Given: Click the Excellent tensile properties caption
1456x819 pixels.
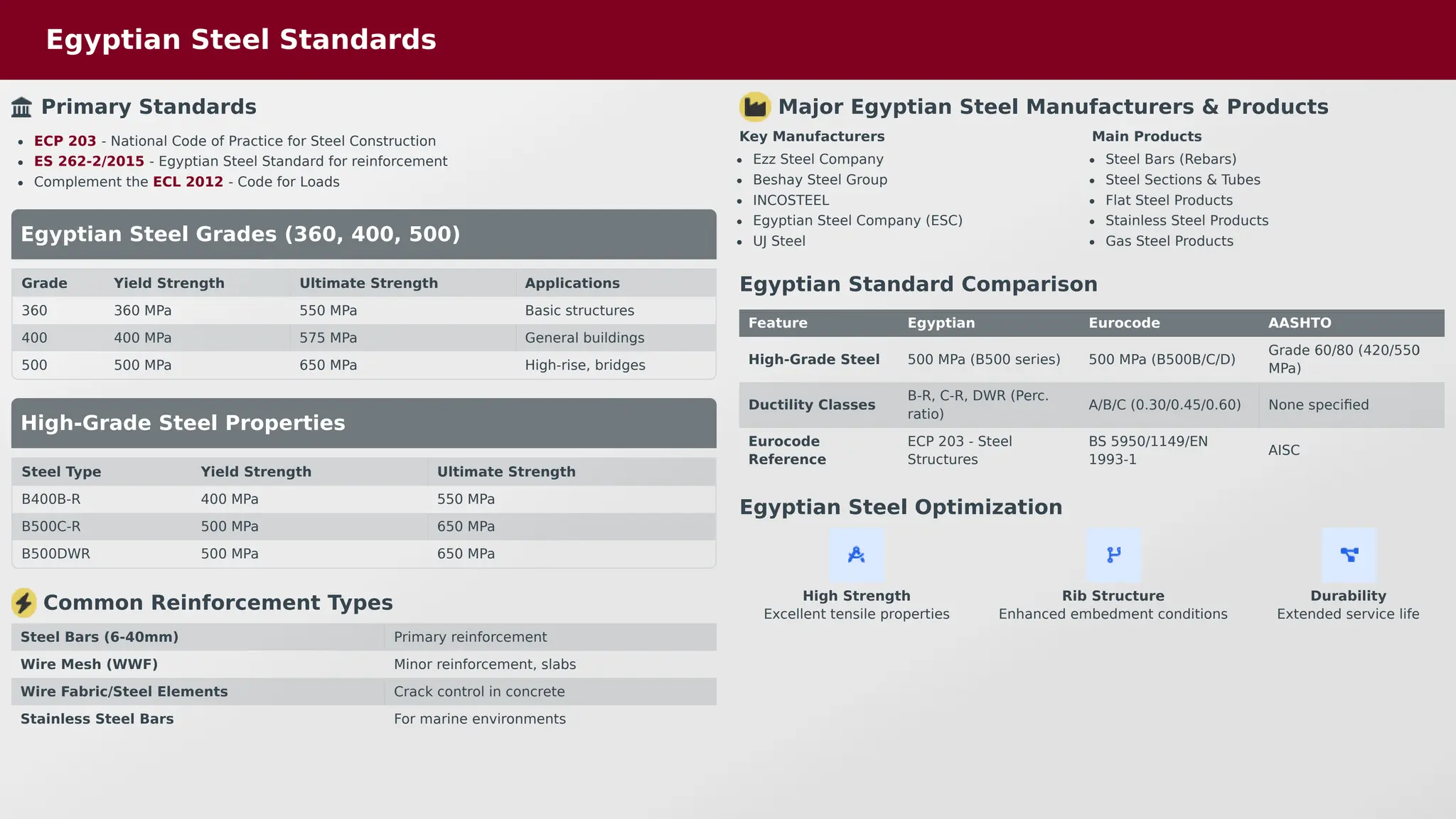Looking at the screenshot, I should click(857, 614).
